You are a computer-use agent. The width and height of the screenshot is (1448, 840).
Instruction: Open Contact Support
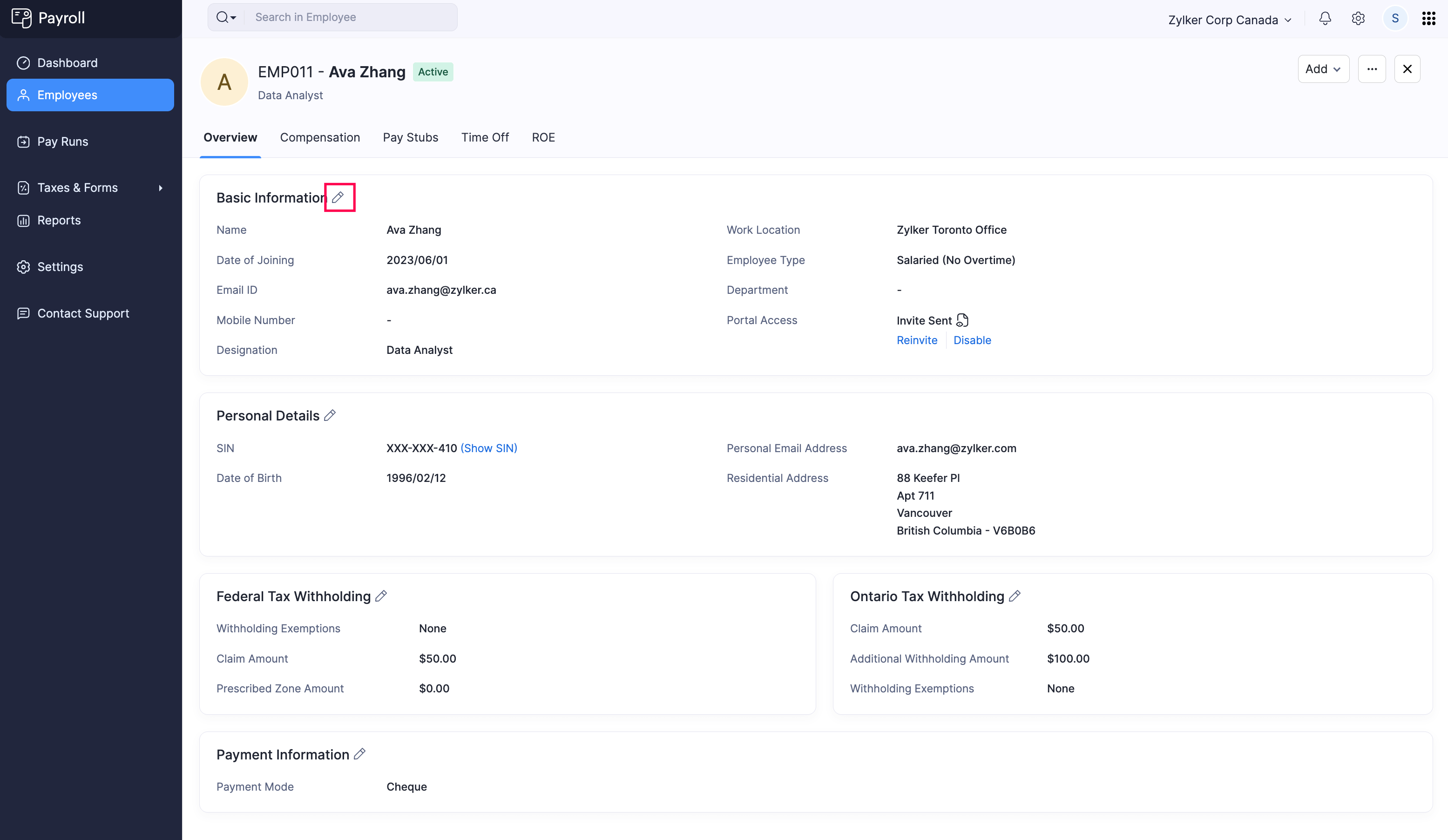pos(83,313)
